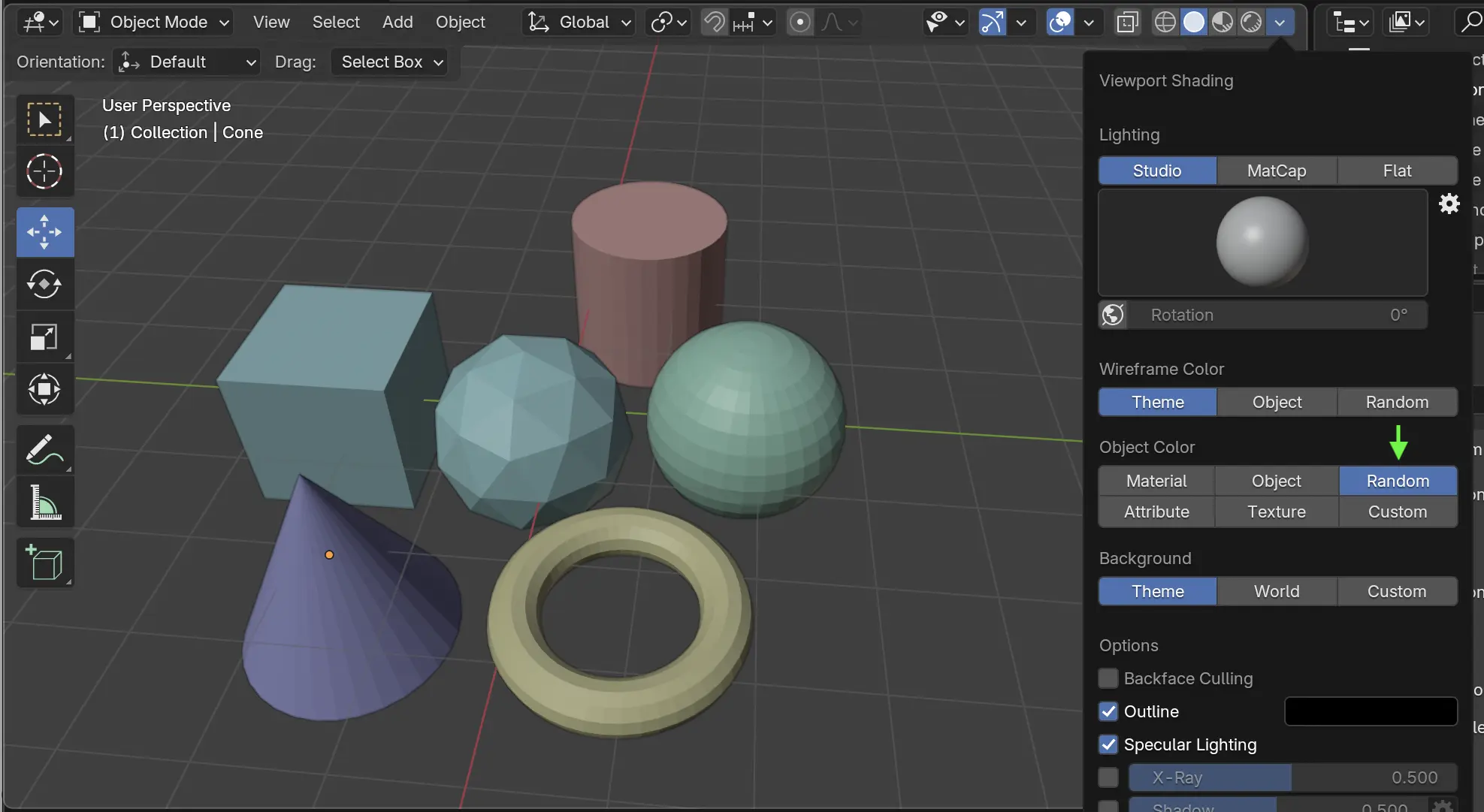1484x812 pixels.
Task: Uncheck the Outline option
Action: click(1108, 711)
